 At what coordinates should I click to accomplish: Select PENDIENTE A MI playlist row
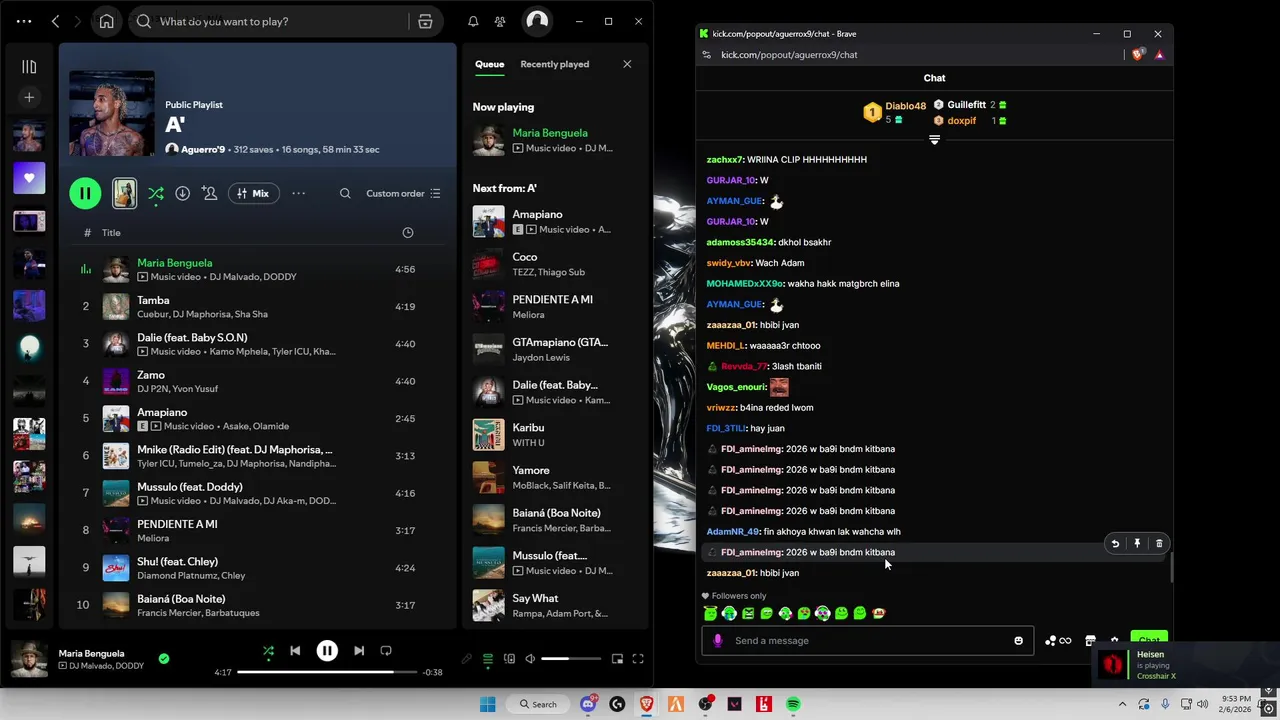coord(258,530)
